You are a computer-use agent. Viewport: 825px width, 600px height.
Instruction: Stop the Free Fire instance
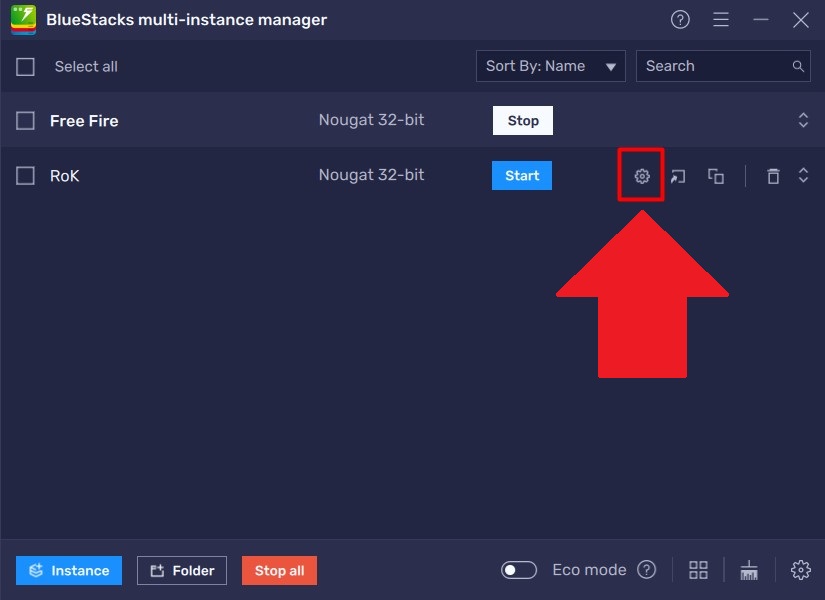tap(522, 120)
